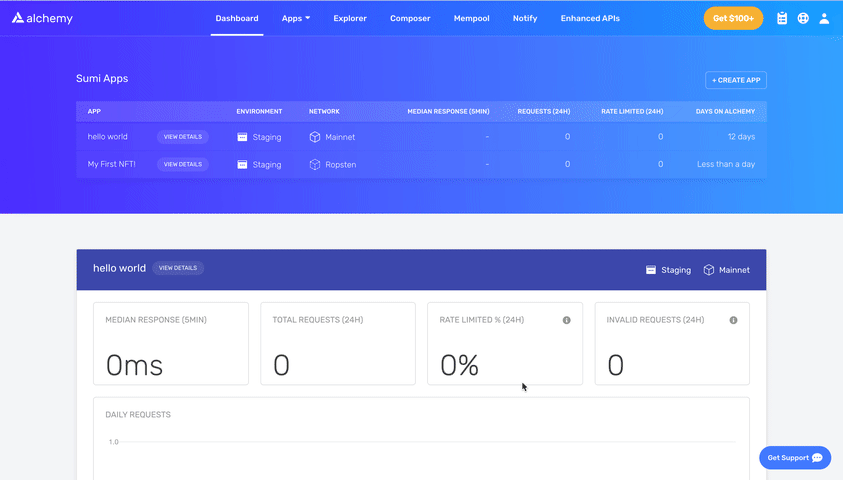Click Rate Limited info icon
Image resolution: width=843 pixels, height=480 pixels.
click(x=566, y=320)
